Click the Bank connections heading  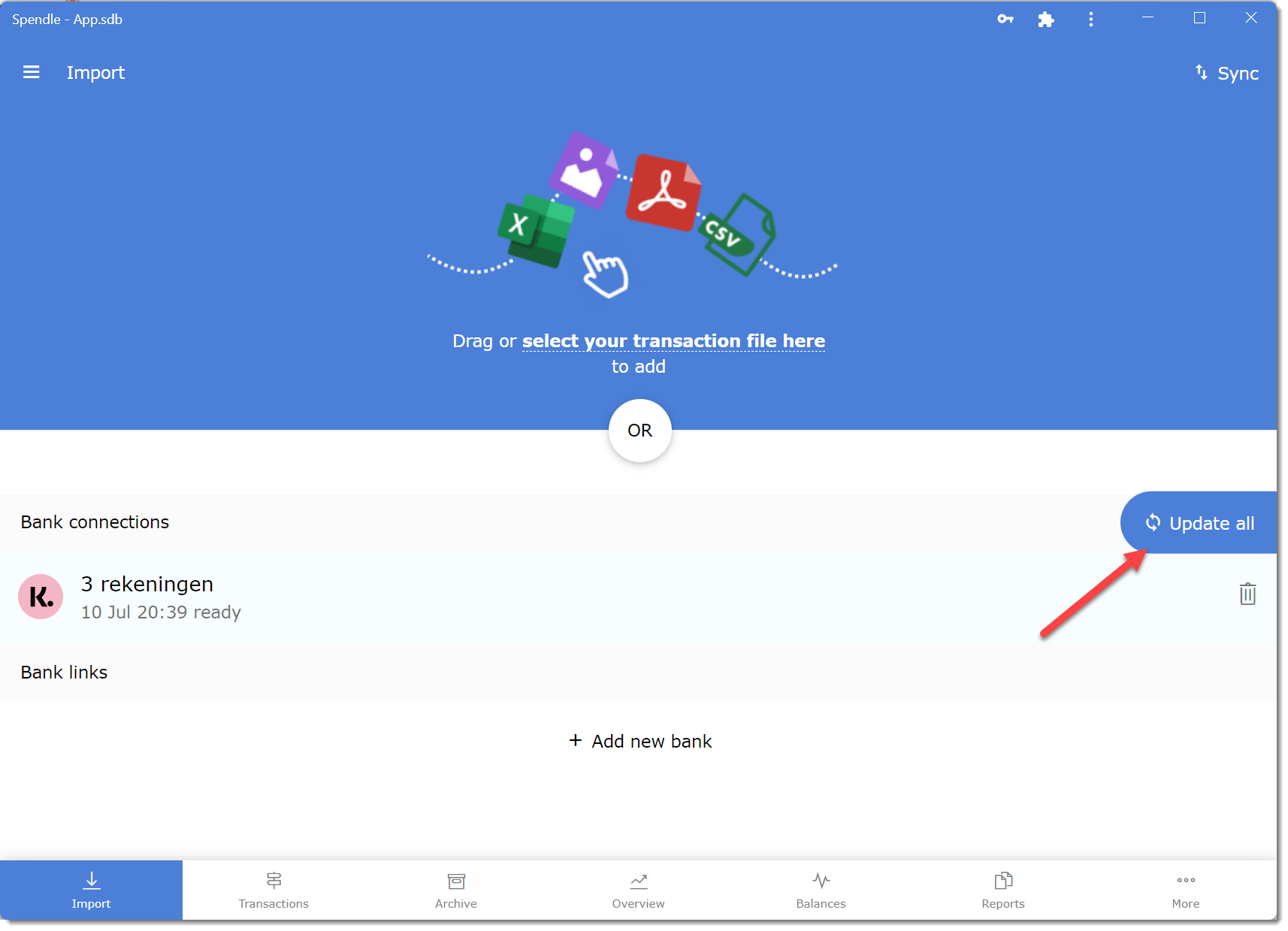coord(95,522)
